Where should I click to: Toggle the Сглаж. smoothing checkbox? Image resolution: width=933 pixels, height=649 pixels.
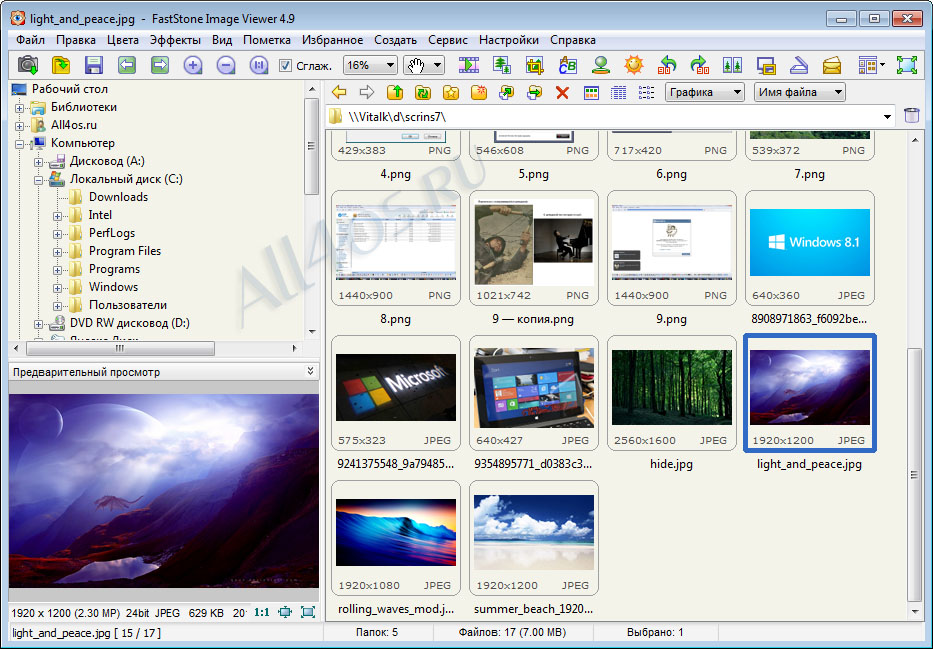(x=285, y=65)
